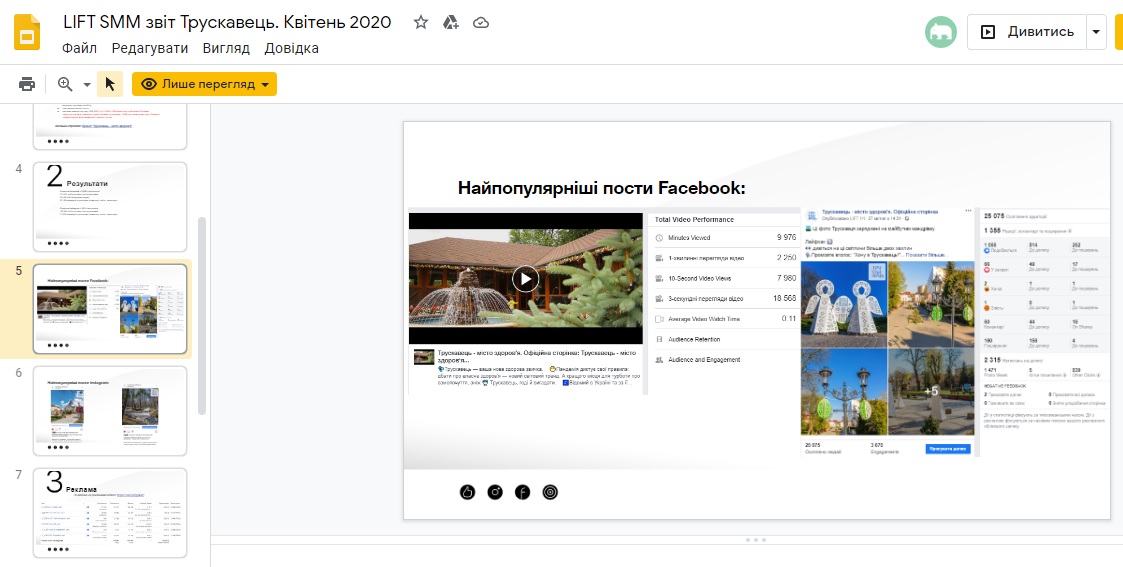Click the blue boost post button
Viewport: 1123px width, 567px height.
[x=948, y=449]
